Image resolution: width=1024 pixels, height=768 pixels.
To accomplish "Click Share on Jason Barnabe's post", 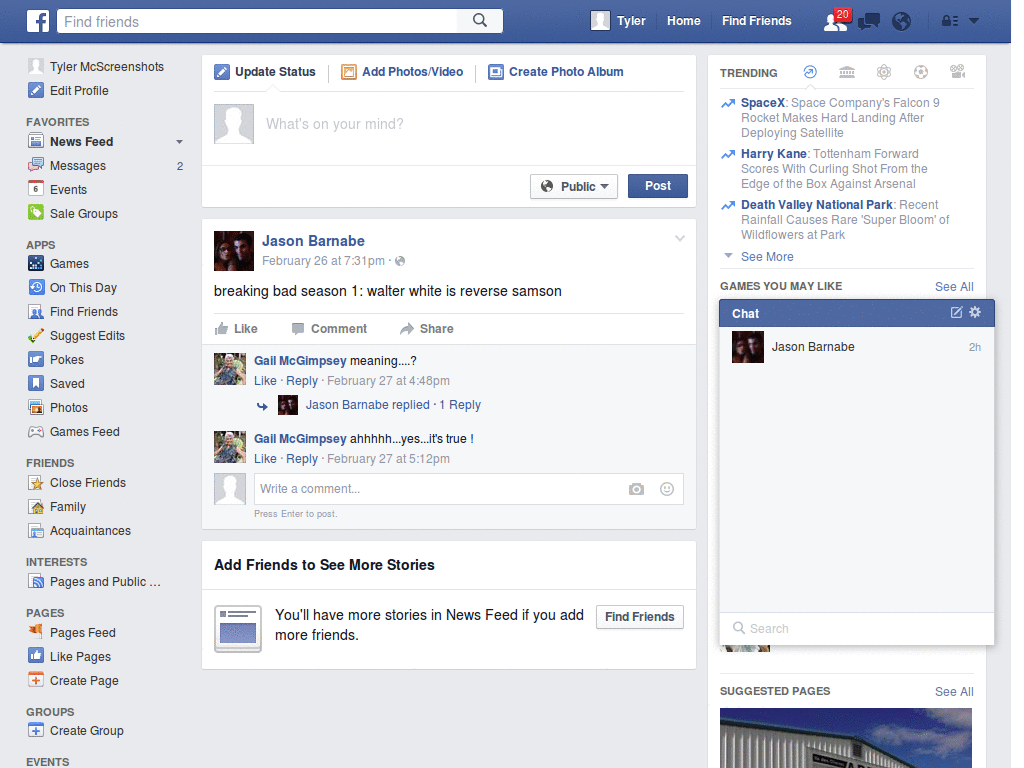I will click(x=427, y=328).
